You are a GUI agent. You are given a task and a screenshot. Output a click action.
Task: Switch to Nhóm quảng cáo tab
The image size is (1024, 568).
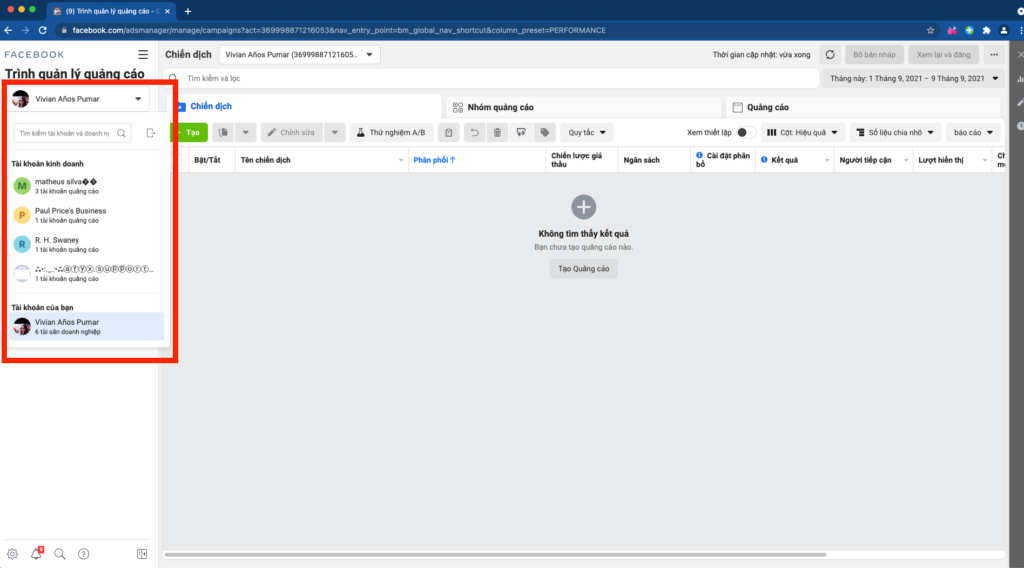point(584,107)
